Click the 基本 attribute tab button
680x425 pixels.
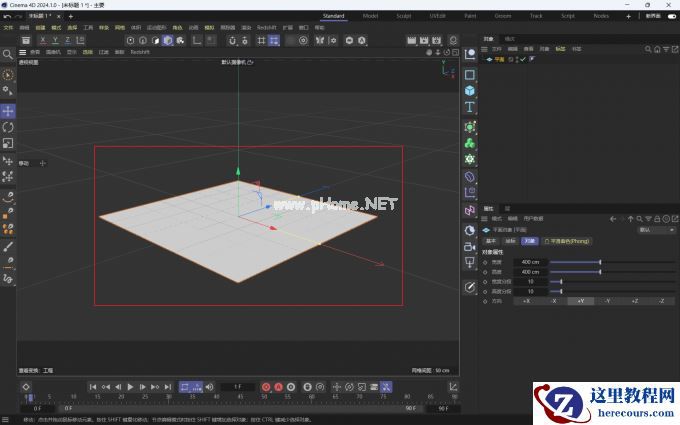(x=491, y=241)
